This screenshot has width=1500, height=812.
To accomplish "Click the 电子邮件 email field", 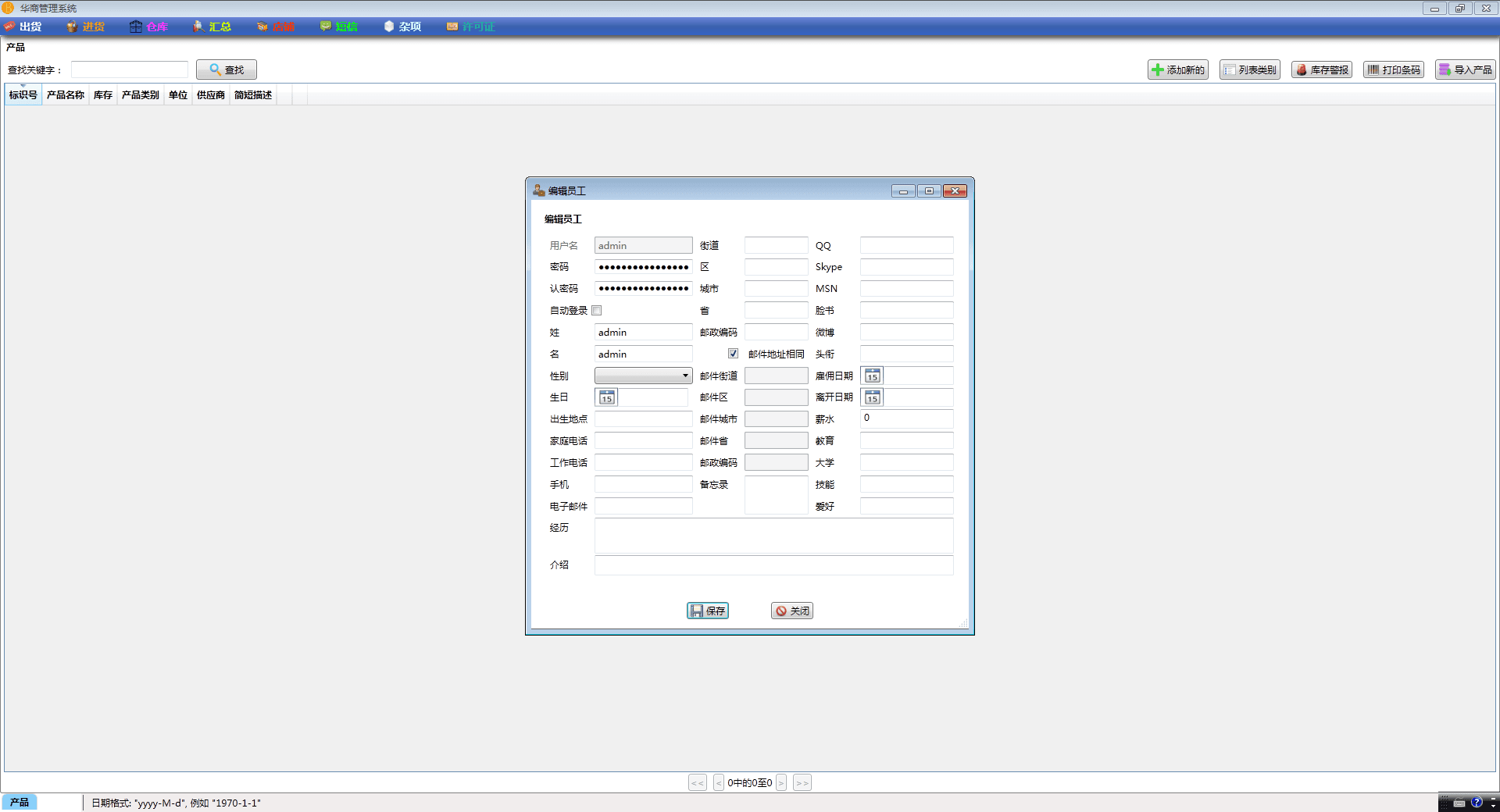I will 644,507.
